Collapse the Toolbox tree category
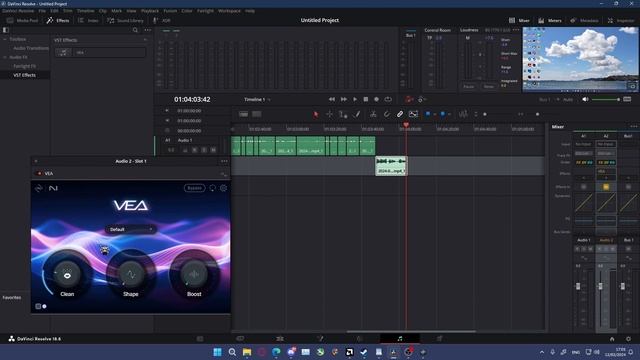Viewport: 640px width, 360px height. click(x=5, y=39)
